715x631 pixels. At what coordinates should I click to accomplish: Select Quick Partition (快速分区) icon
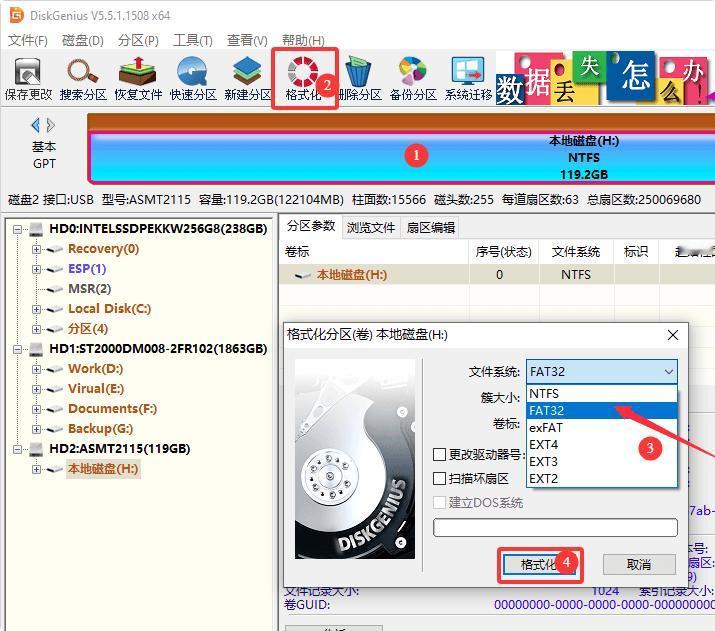tap(192, 72)
